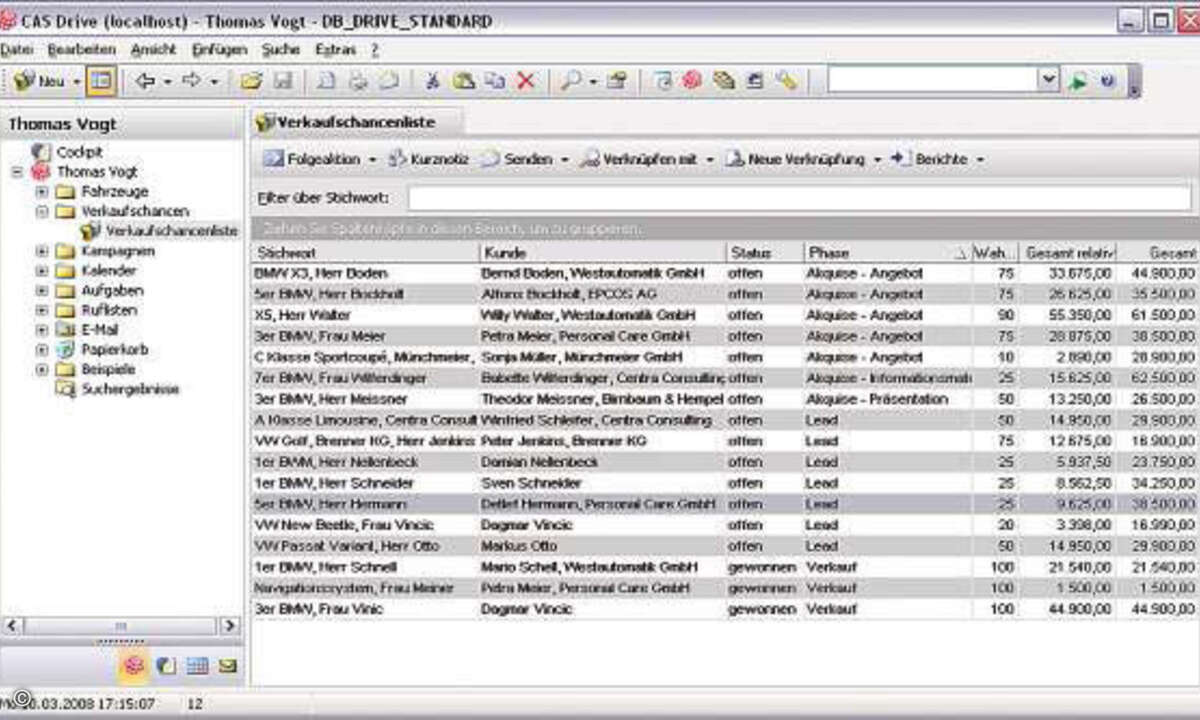Click the Kurznotiz button
The height and width of the screenshot is (720, 1200).
coord(428,159)
